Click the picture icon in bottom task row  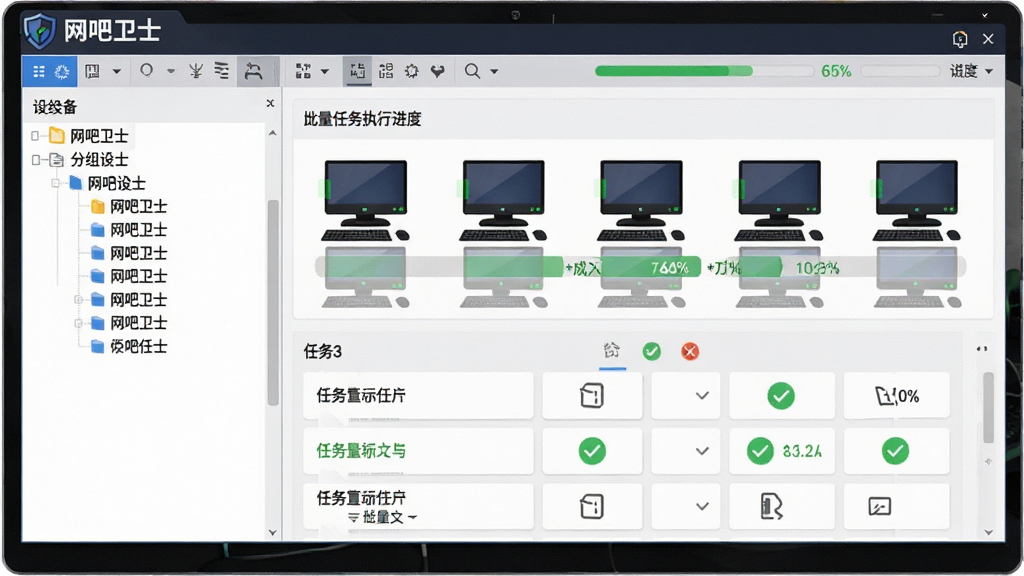tap(880, 507)
